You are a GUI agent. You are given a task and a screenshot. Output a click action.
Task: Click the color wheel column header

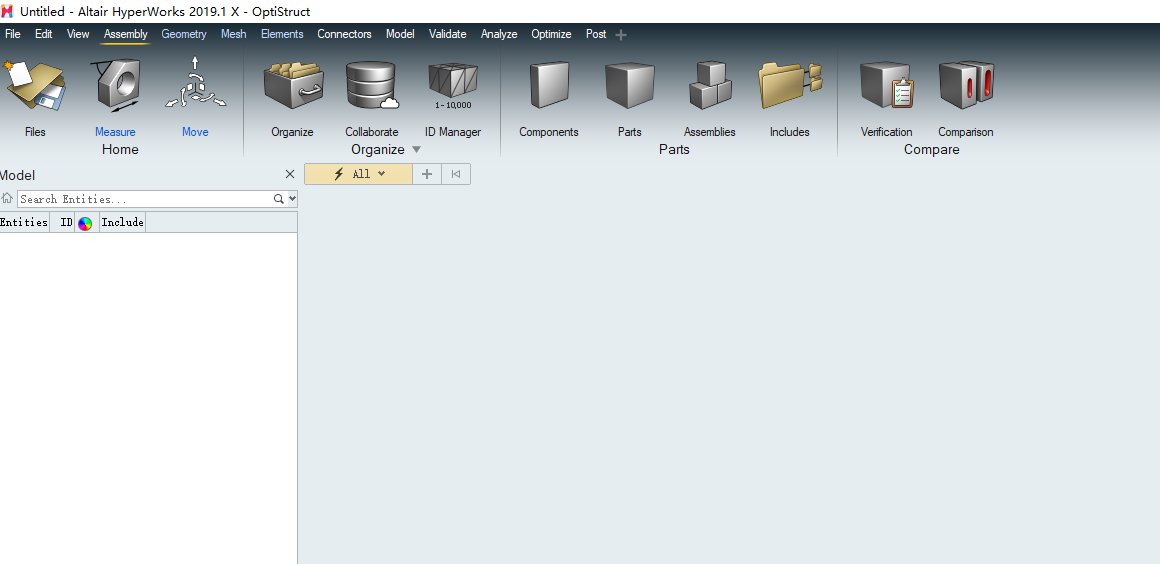click(x=85, y=223)
